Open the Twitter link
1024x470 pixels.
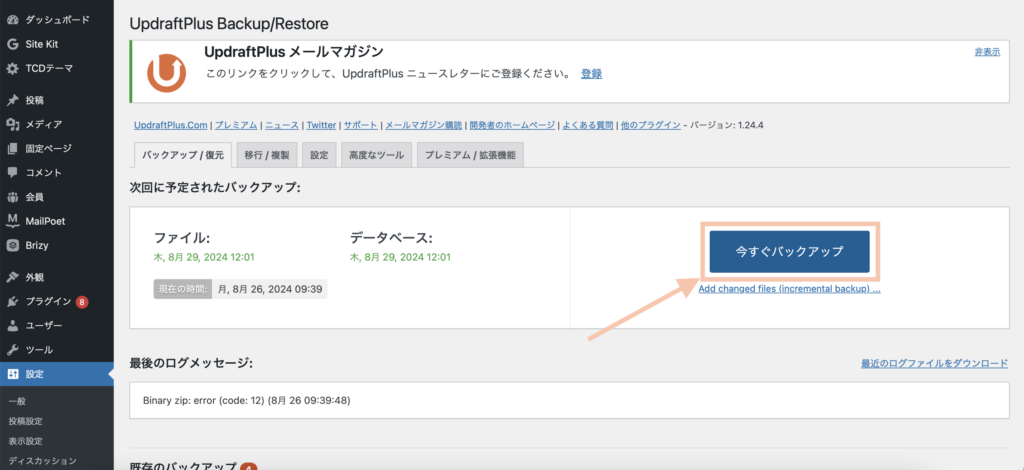pos(321,125)
